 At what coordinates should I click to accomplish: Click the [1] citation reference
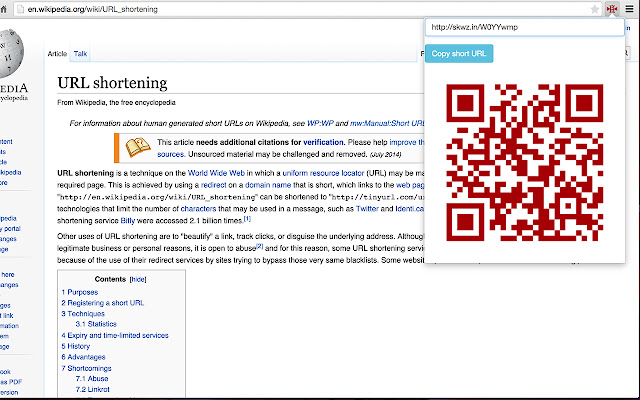coord(247,219)
